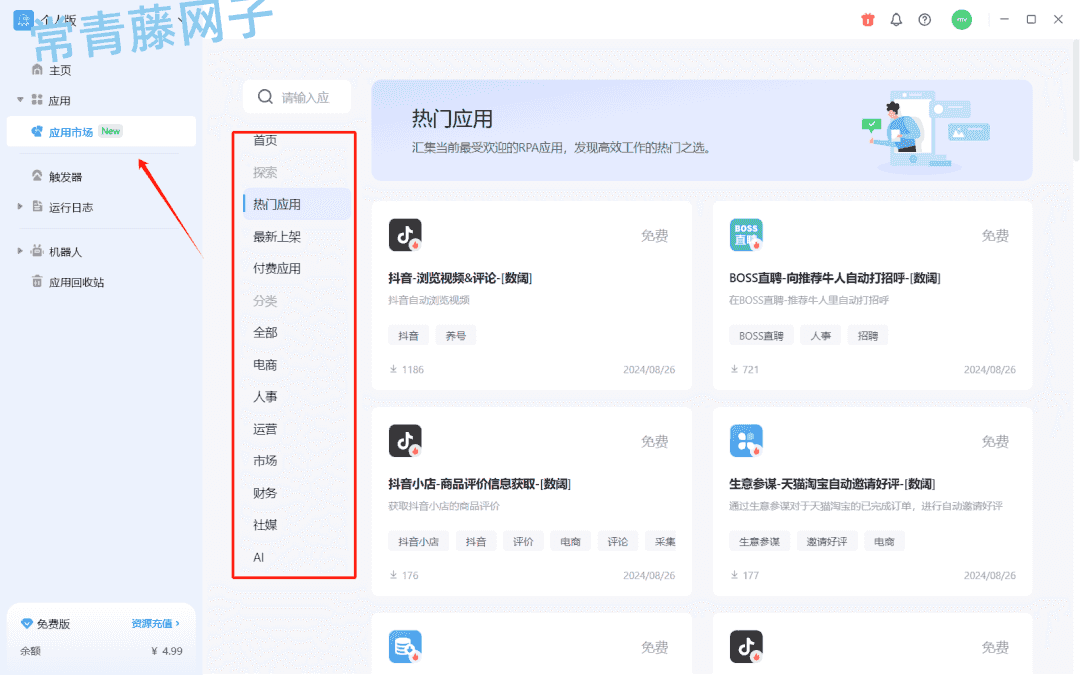Open 应用回收站 via its trash icon
The image size is (1080, 675).
pyautogui.click(x=37, y=281)
